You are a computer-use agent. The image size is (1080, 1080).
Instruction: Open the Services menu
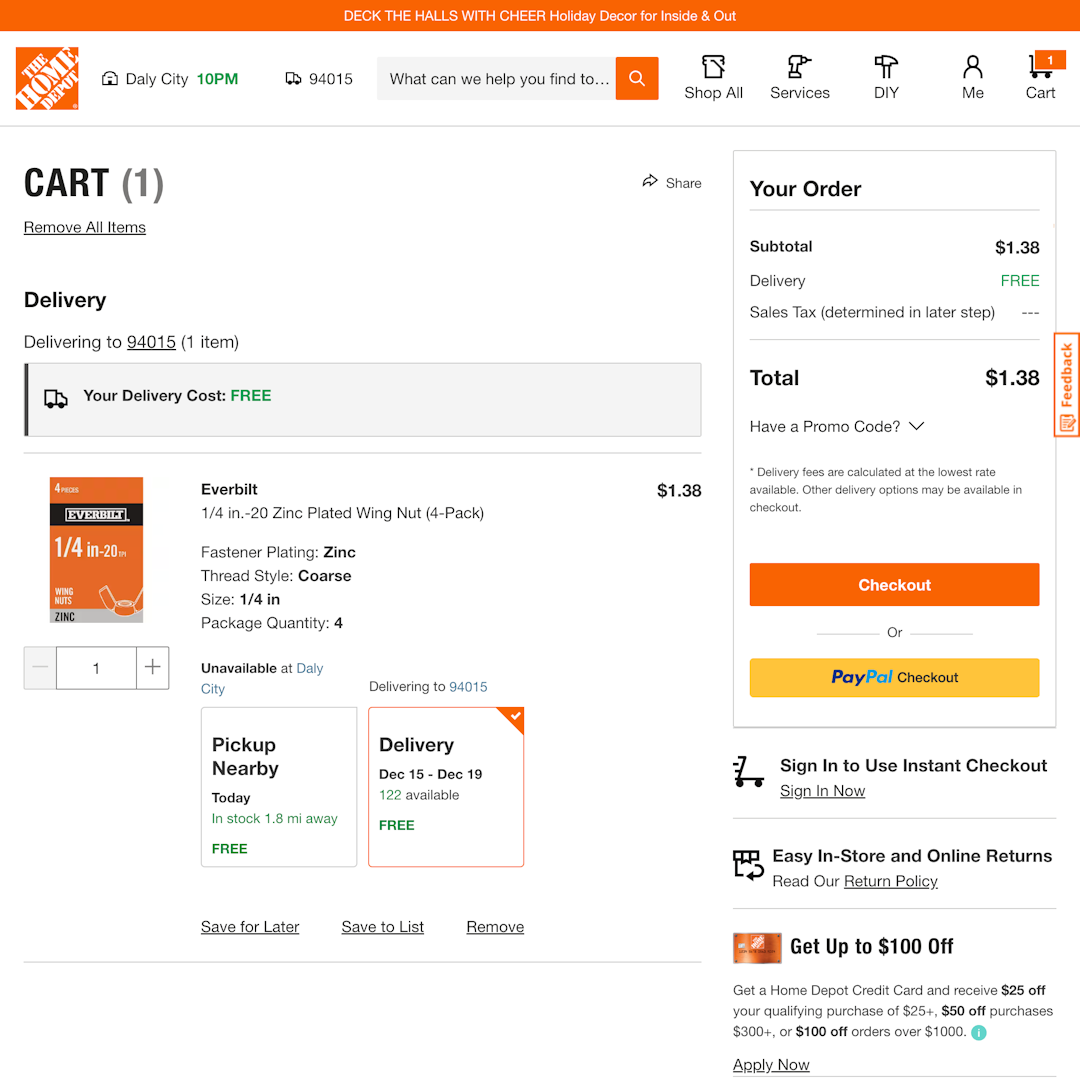[x=799, y=78]
